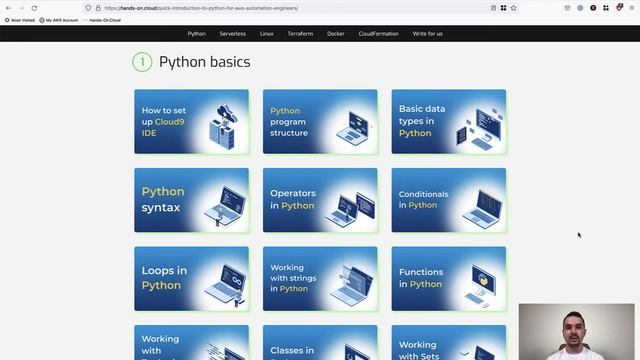
Task: Click the blue round extension icon
Action: tap(580, 8)
